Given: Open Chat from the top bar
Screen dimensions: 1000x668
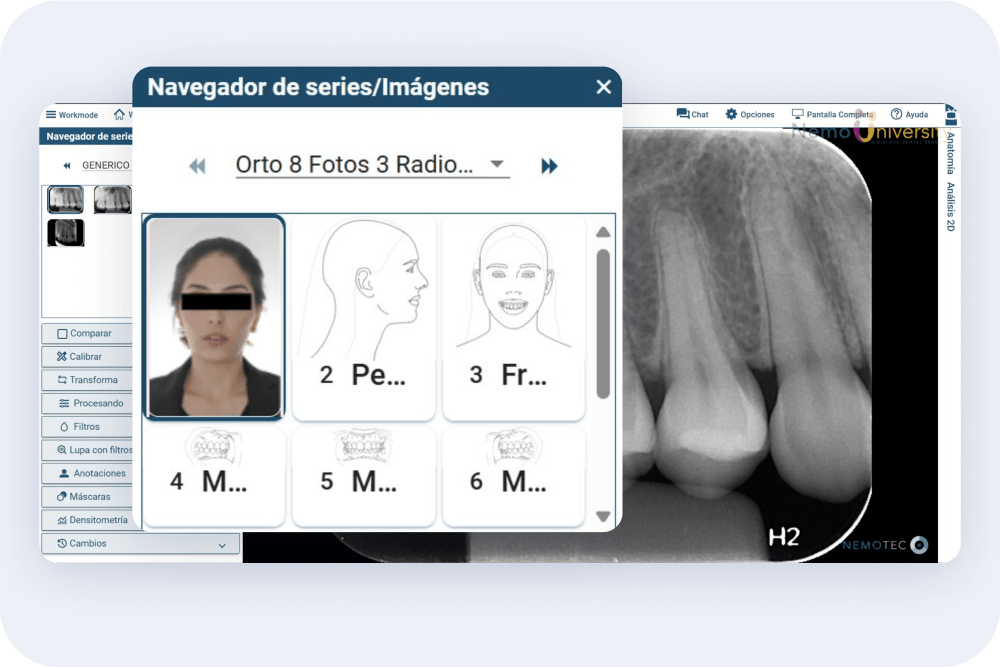Looking at the screenshot, I should (693, 114).
